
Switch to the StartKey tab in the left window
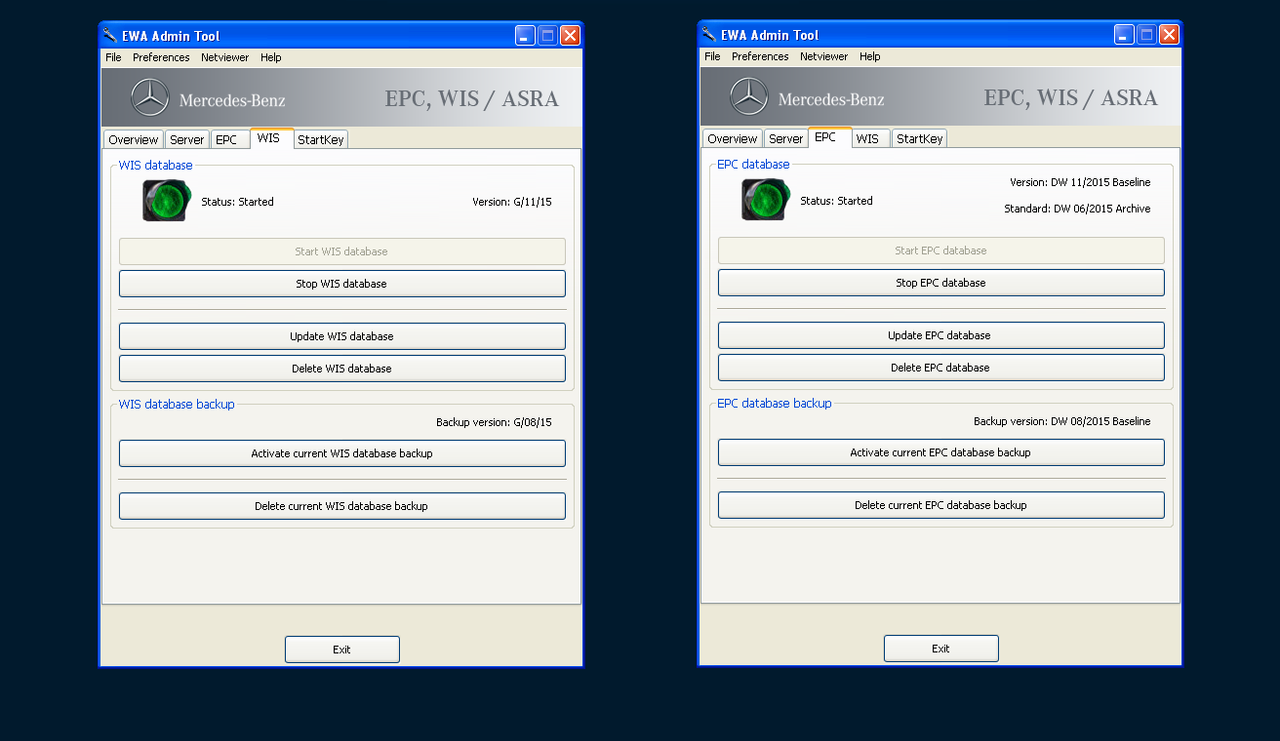tap(321, 140)
